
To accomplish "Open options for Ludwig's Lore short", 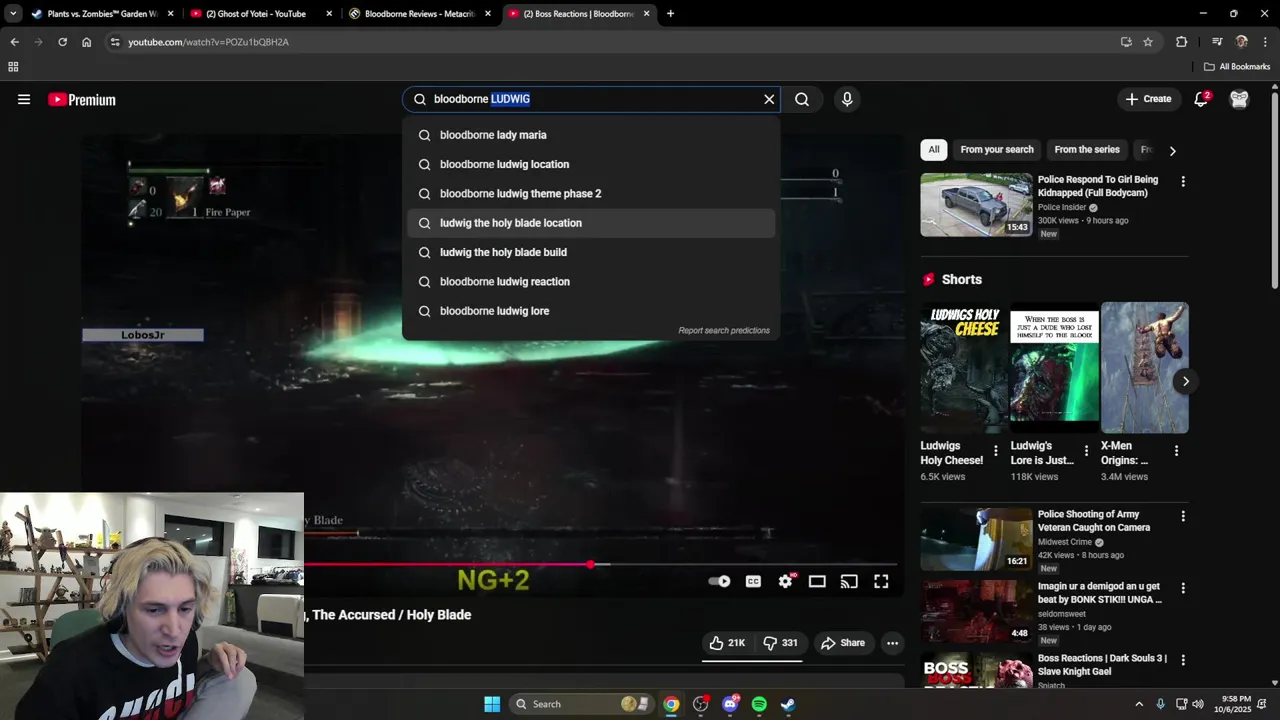I will coord(1086,451).
